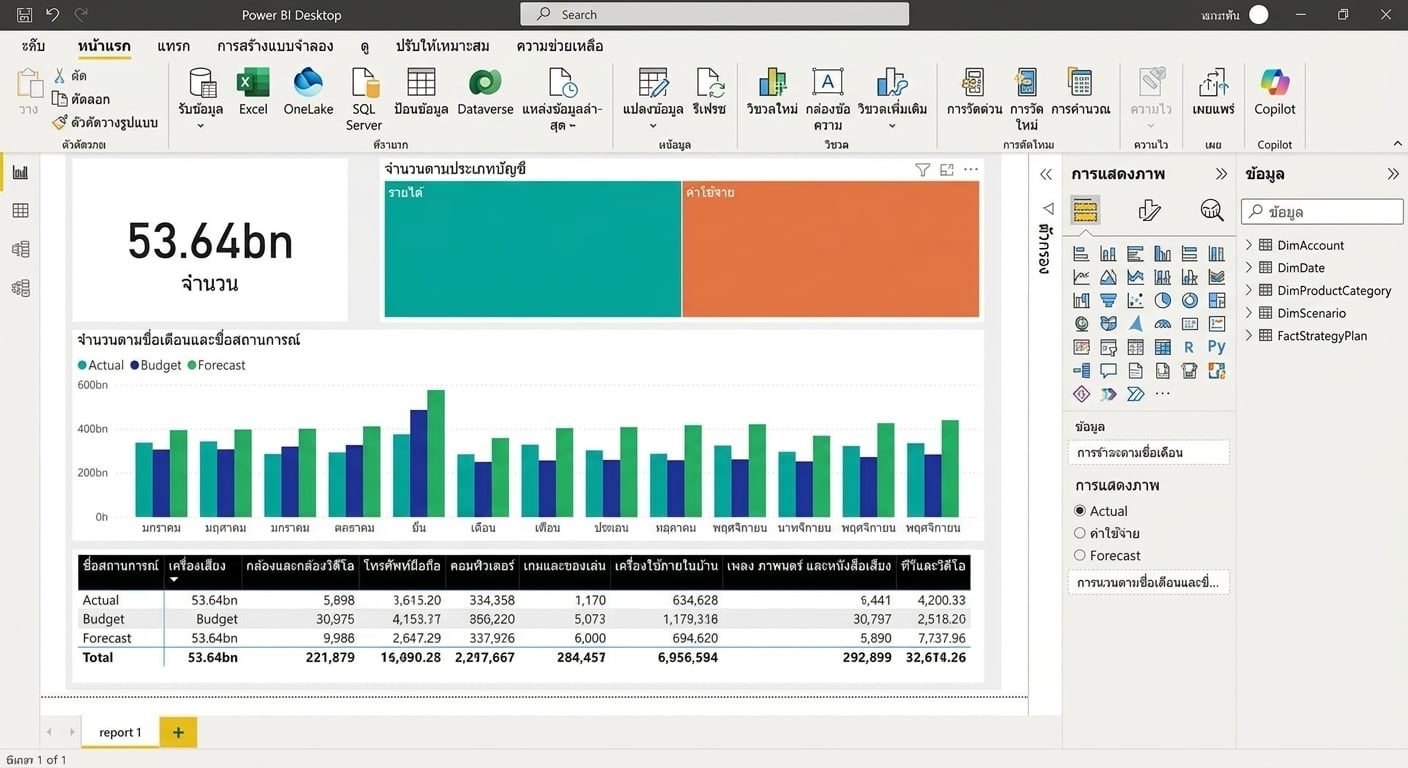Insert a new visual with วิชวลใหม่
The image size is (1408, 768).
pyautogui.click(x=772, y=92)
